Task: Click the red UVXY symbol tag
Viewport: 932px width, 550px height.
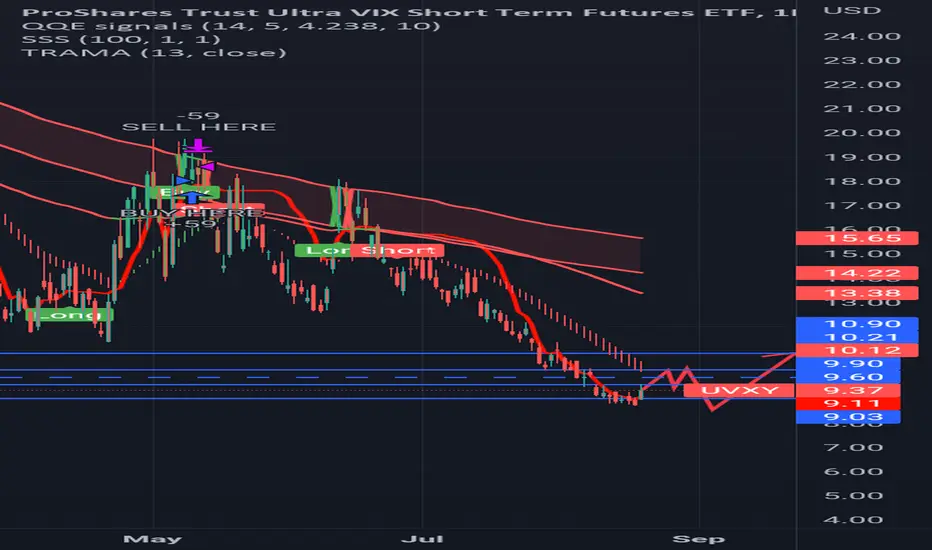Action: pyautogui.click(x=739, y=391)
